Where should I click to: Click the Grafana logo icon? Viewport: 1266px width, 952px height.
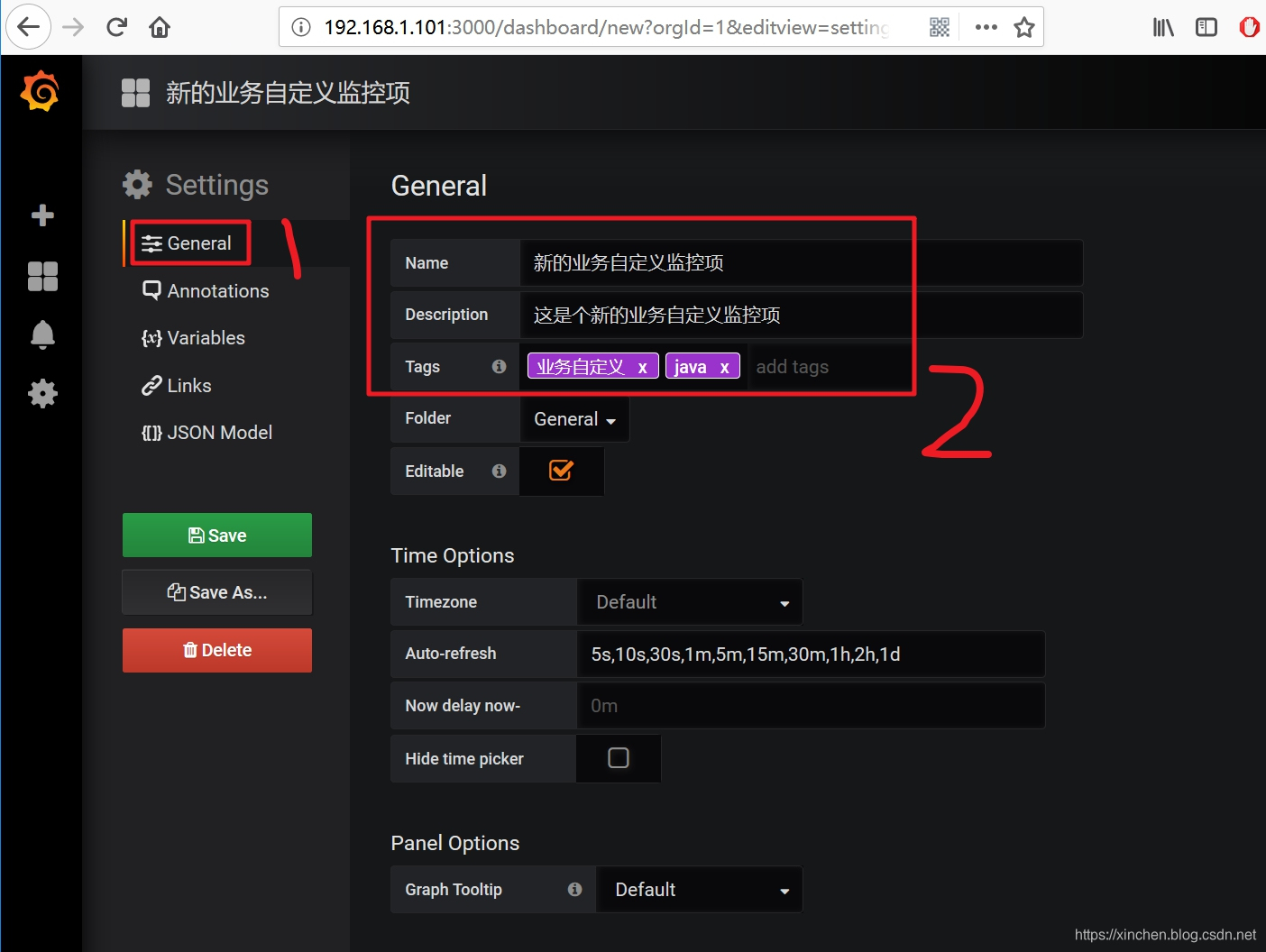click(41, 91)
